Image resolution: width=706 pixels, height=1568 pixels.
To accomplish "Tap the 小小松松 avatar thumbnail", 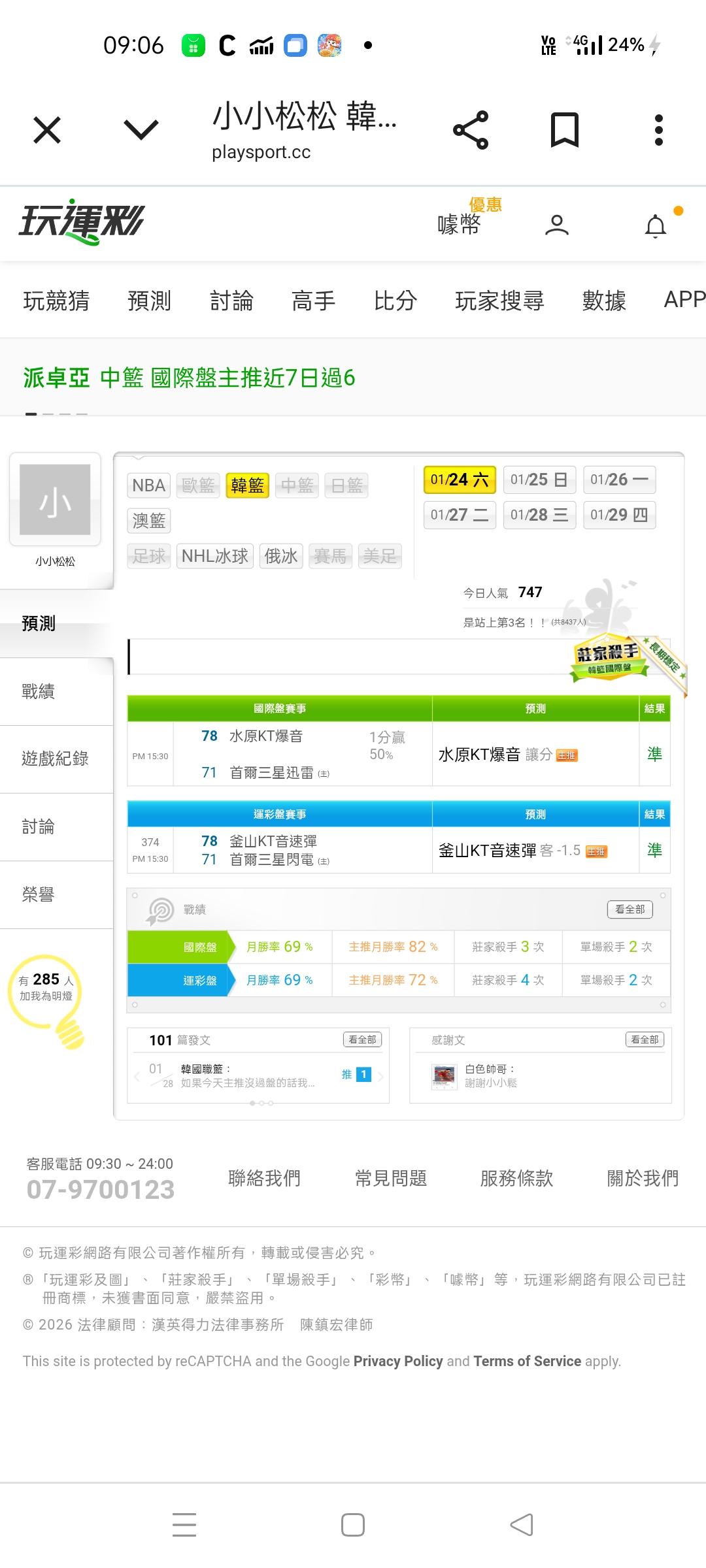I will tap(55, 500).
